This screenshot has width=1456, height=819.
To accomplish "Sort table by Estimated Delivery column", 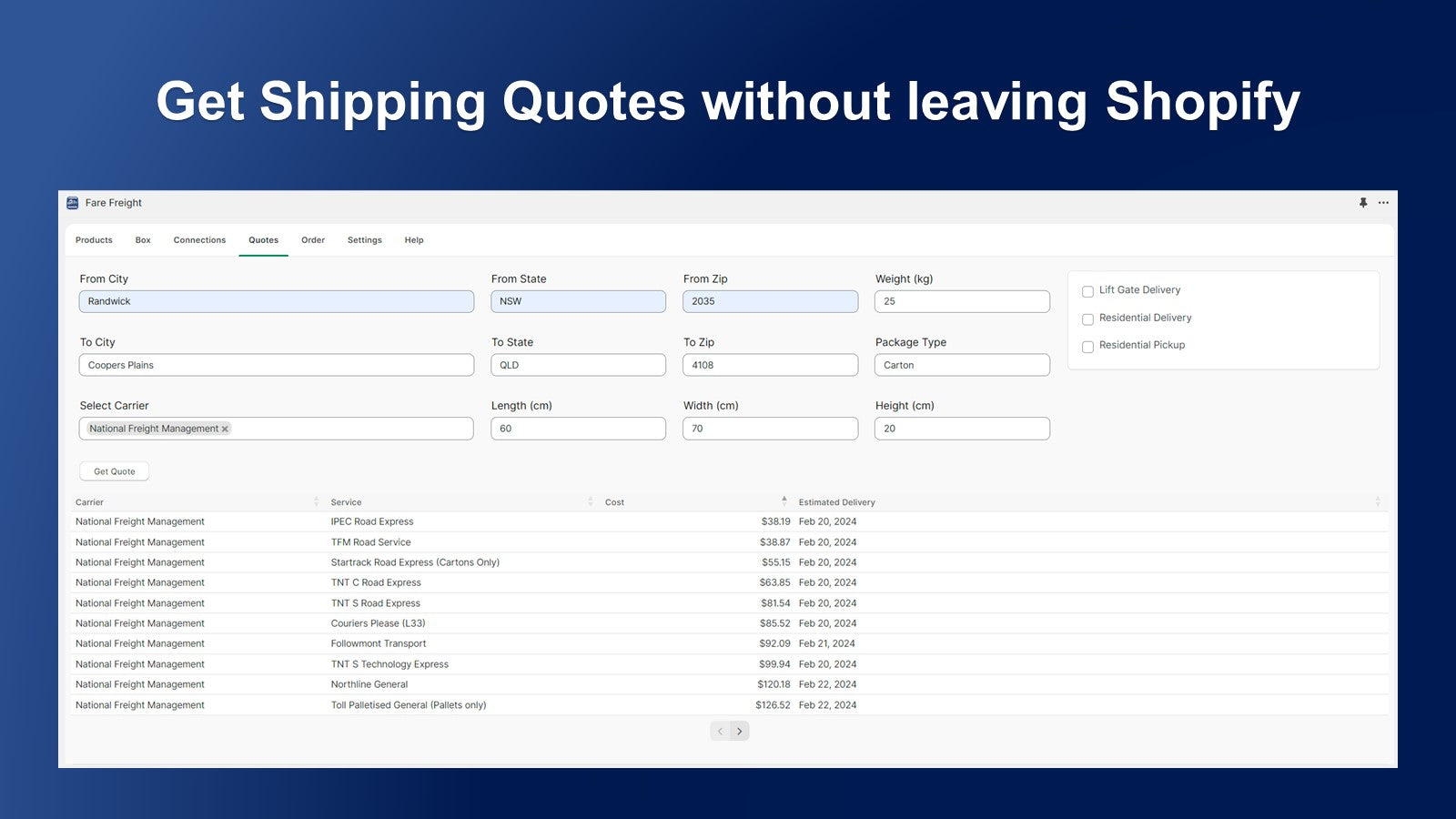I will [x=1378, y=501].
